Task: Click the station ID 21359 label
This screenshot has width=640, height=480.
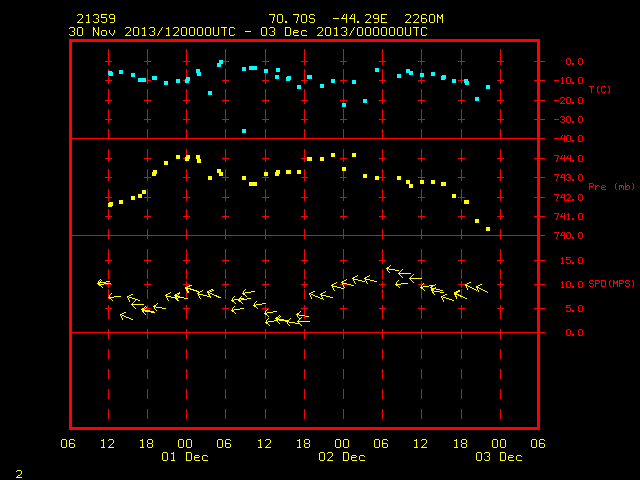Action: coord(96,19)
